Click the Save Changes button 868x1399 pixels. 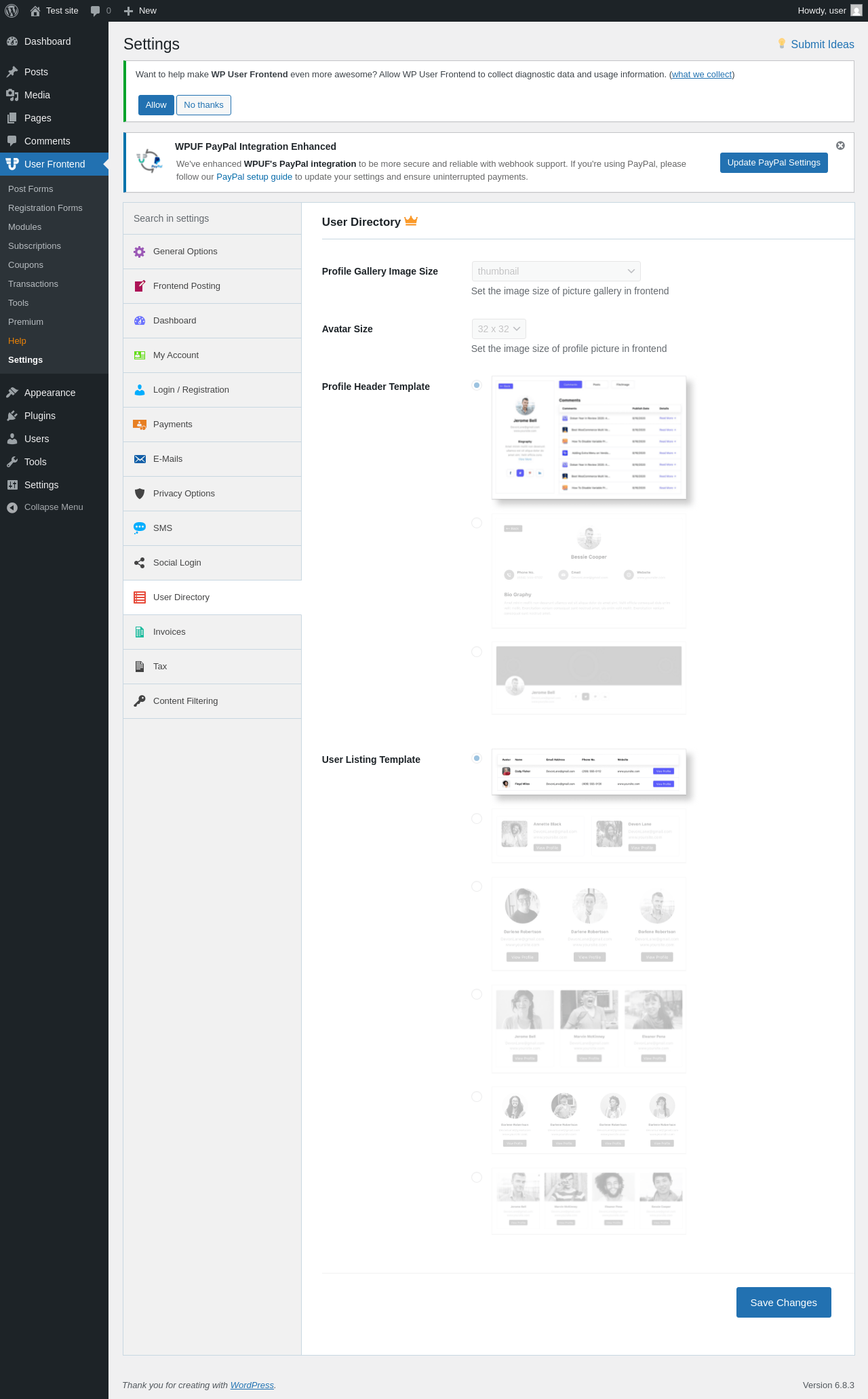(784, 1303)
